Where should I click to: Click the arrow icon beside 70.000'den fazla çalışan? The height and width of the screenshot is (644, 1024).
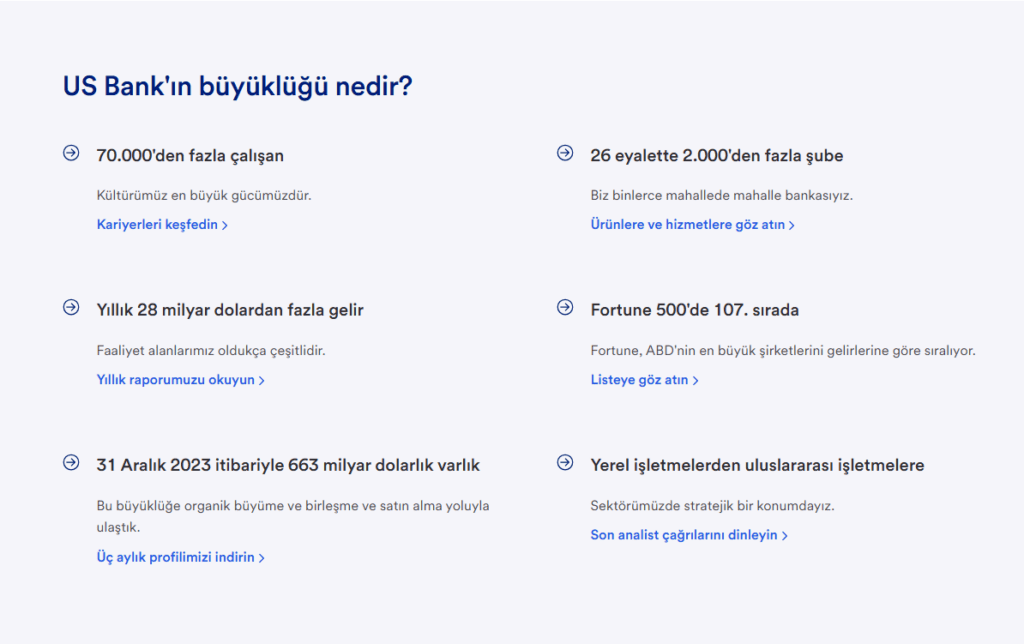pyautogui.click(x=71, y=153)
